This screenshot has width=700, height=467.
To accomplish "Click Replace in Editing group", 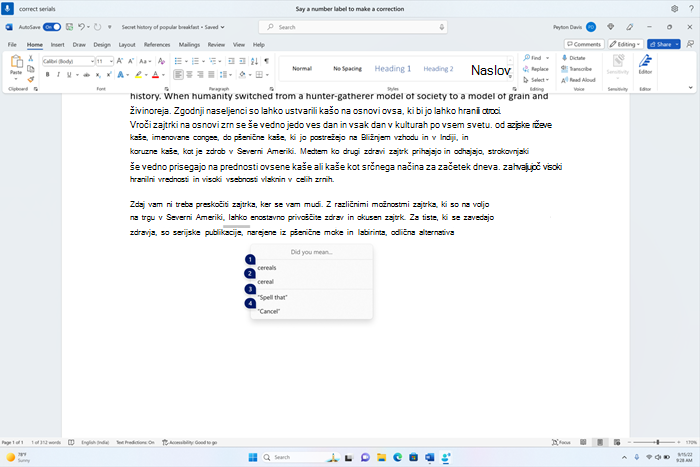I will pyautogui.click(x=536, y=69).
